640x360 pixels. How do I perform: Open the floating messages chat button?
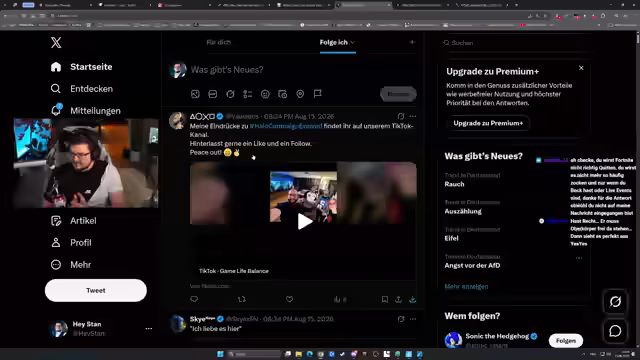coord(615,331)
